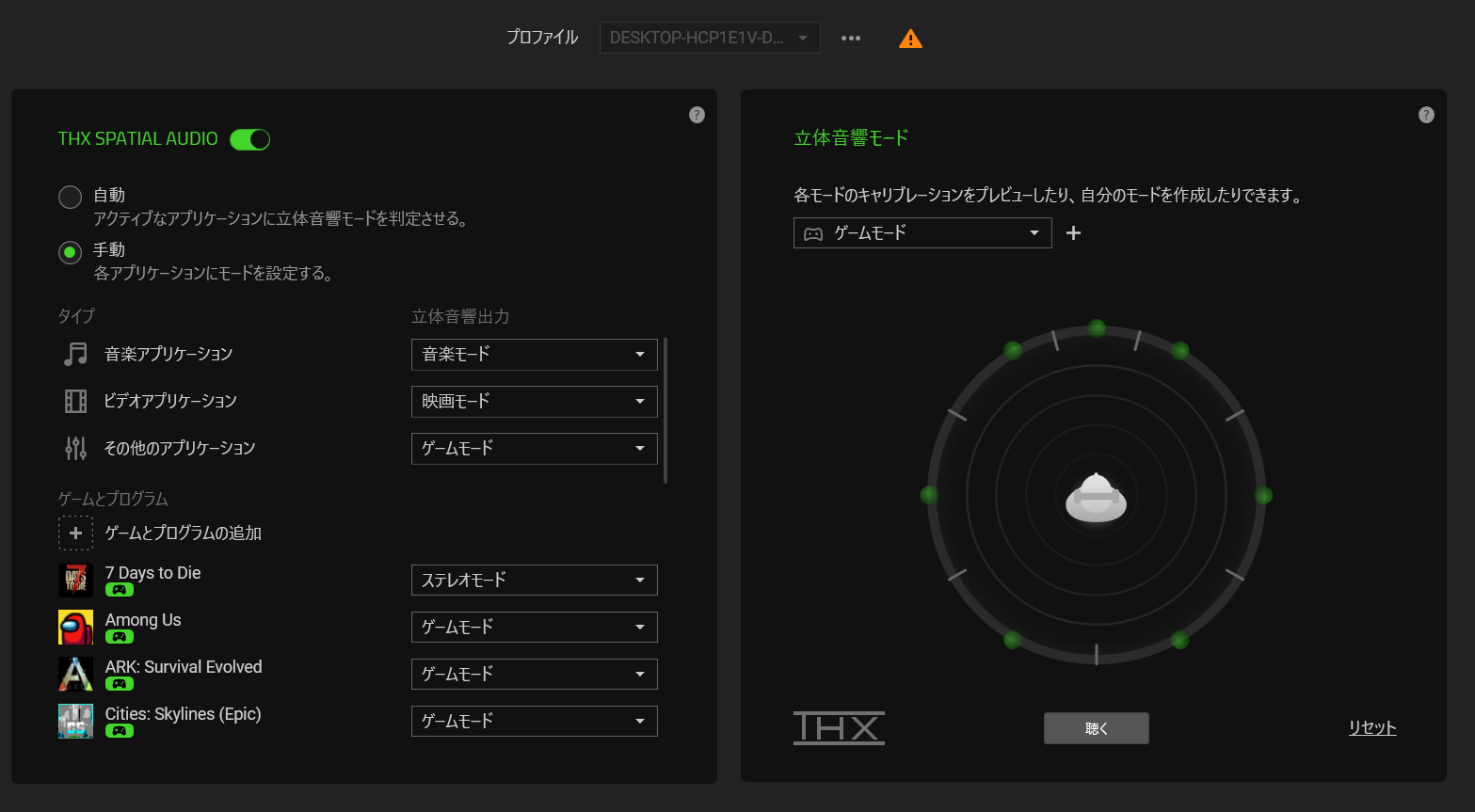Click the orange warning triangle icon
Viewport: 1475px width, 812px height.
tap(910, 39)
